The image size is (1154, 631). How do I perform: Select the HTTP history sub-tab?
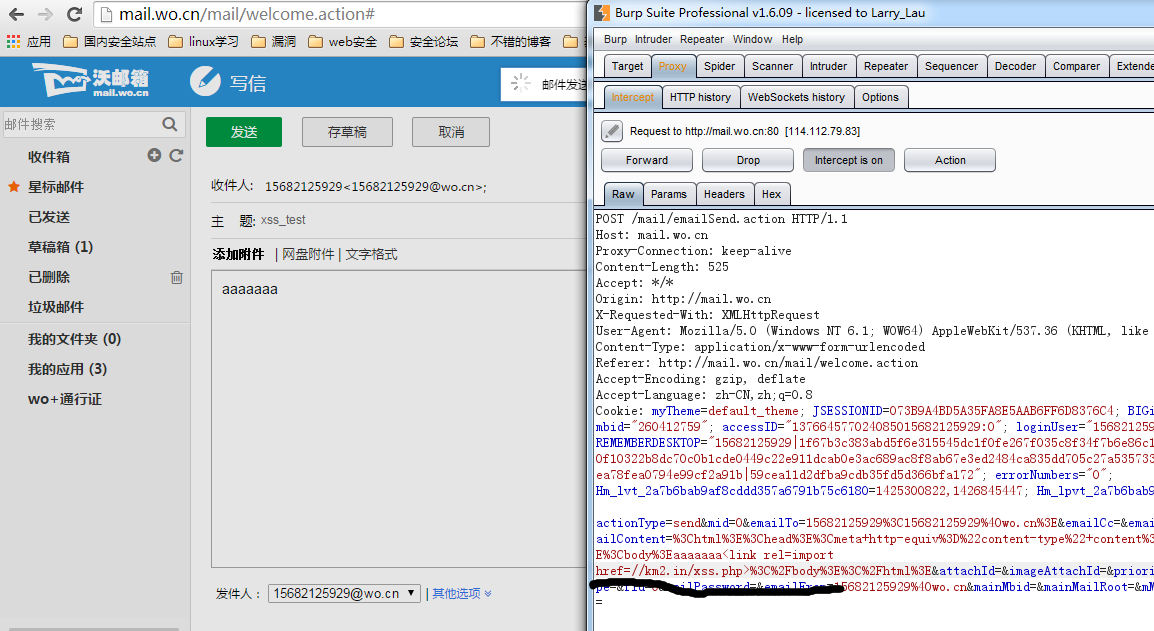[x=700, y=97]
